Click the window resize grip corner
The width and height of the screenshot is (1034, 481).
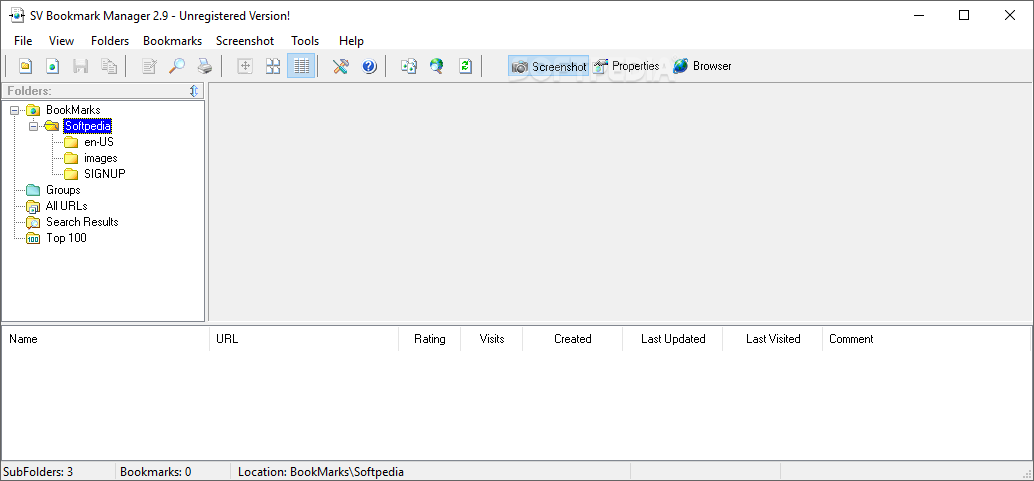point(1027,472)
